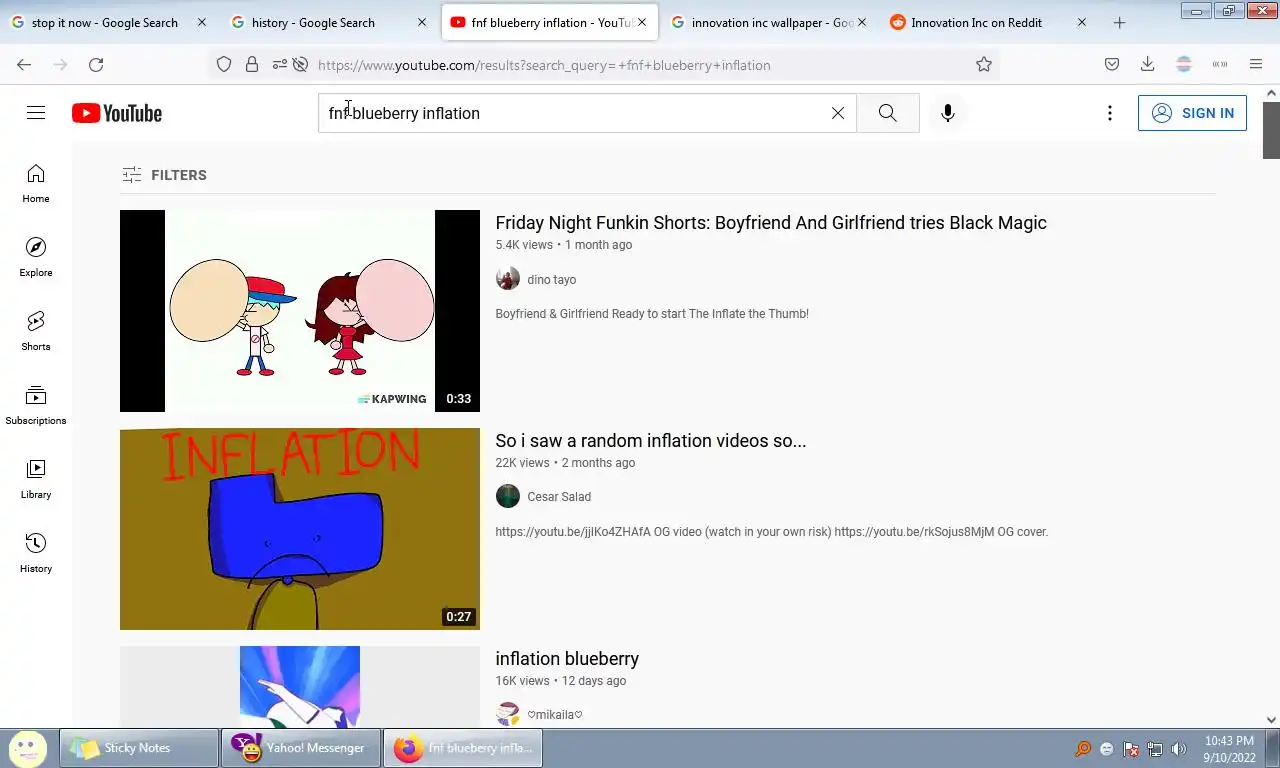Screen dimensions: 1280x768
Task: Click the scrollbar down arrow
Action: (1271, 719)
